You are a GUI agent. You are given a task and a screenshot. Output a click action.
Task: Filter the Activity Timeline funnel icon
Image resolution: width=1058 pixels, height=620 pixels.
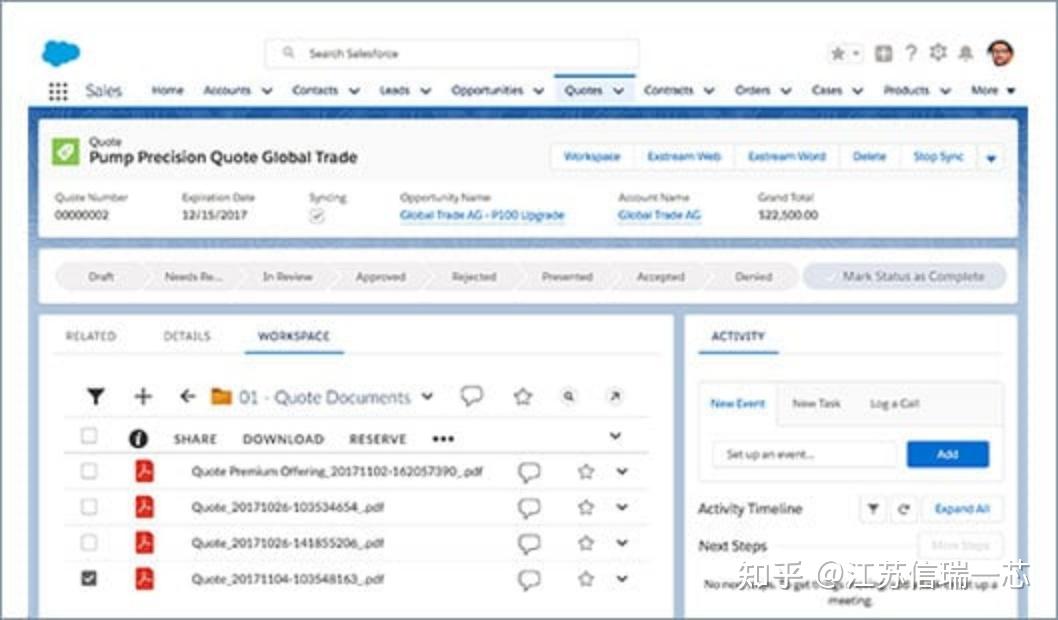click(x=873, y=509)
